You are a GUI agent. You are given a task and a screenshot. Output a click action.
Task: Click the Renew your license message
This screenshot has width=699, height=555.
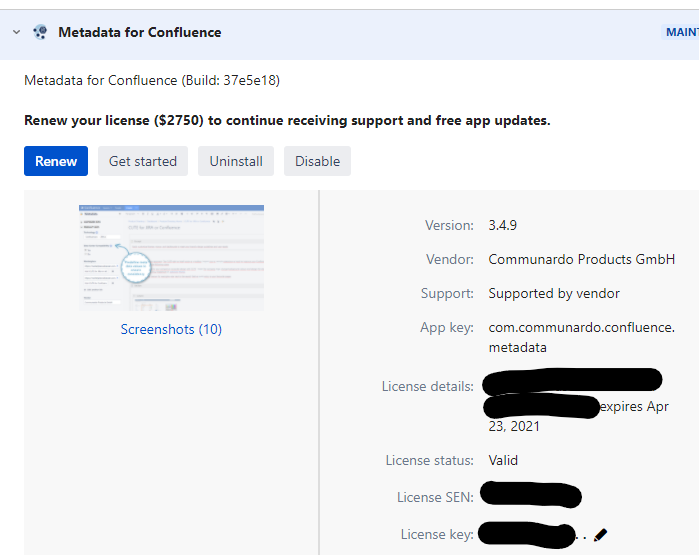click(287, 120)
